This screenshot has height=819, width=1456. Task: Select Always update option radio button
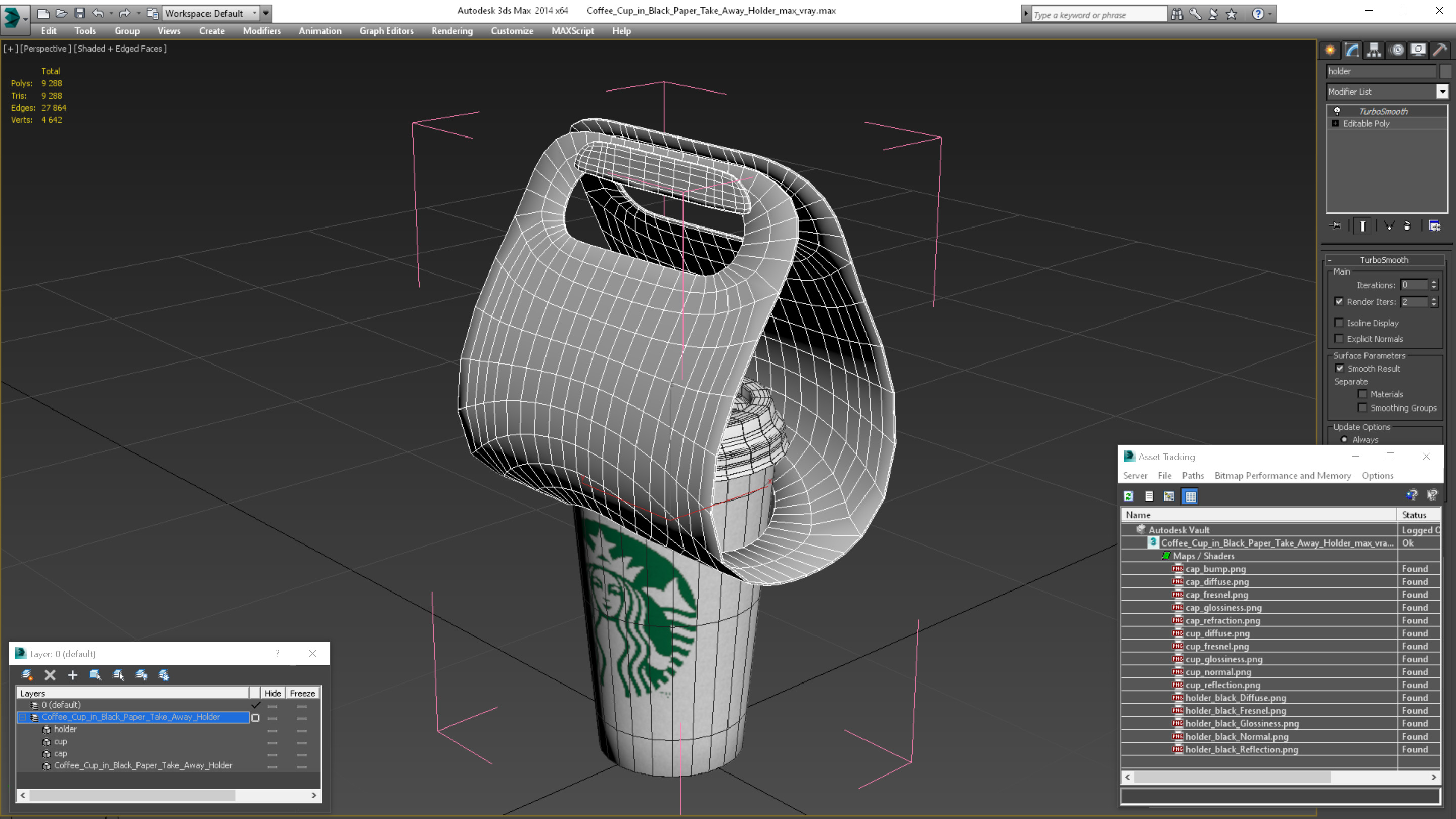(1345, 439)
